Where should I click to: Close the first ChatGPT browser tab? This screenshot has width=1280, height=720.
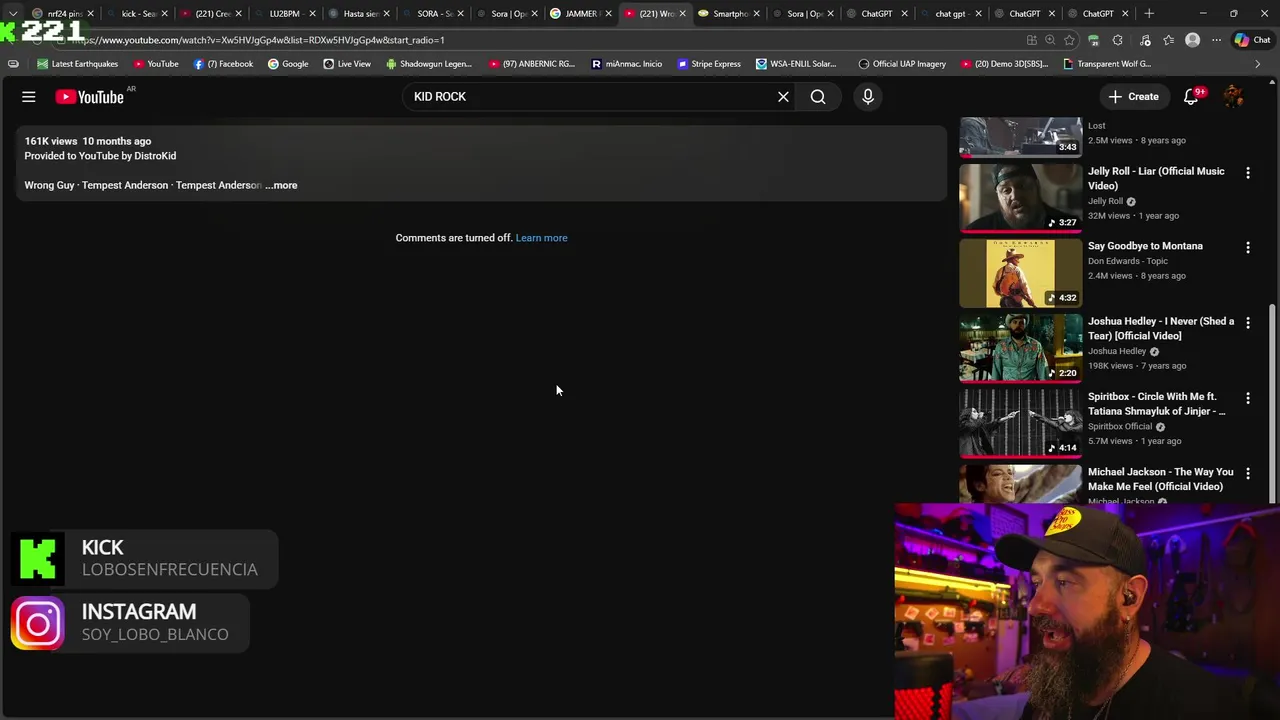904,14
